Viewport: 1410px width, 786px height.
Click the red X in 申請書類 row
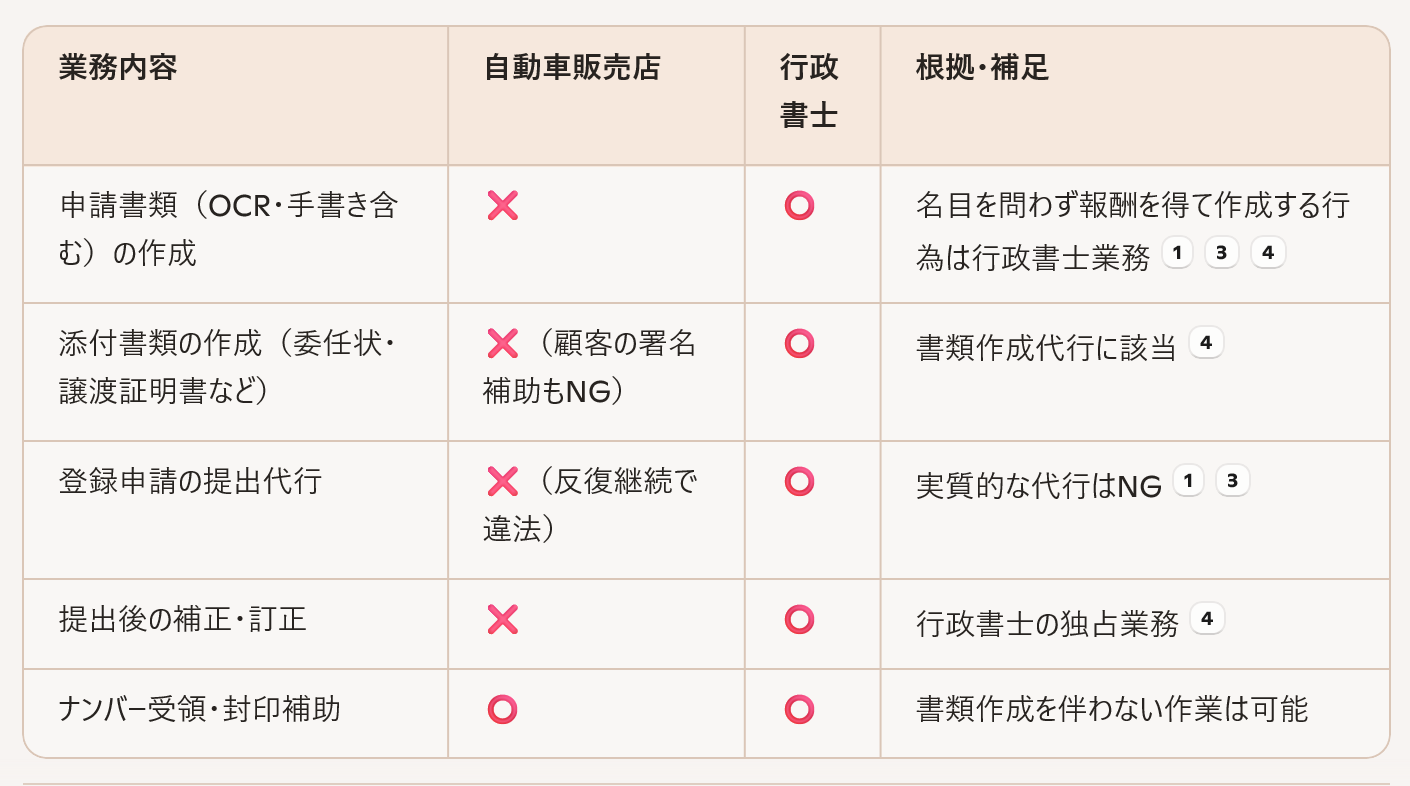tap(502, 206)
